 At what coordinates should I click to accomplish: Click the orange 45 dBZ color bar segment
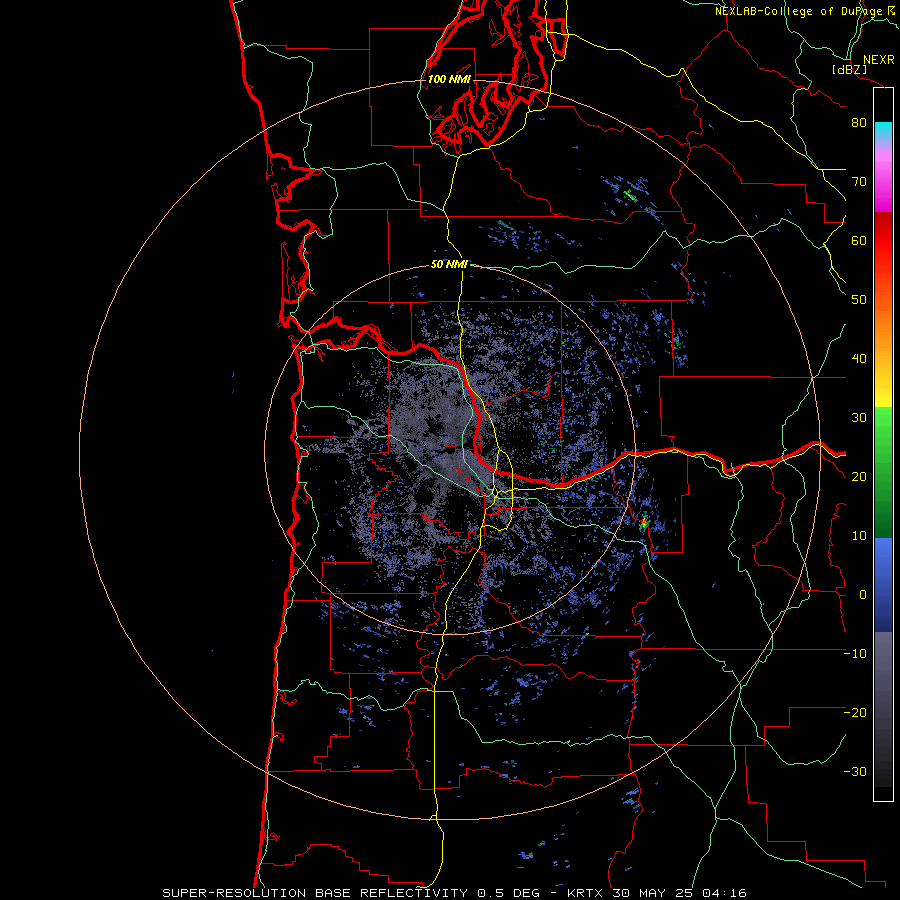883,330
